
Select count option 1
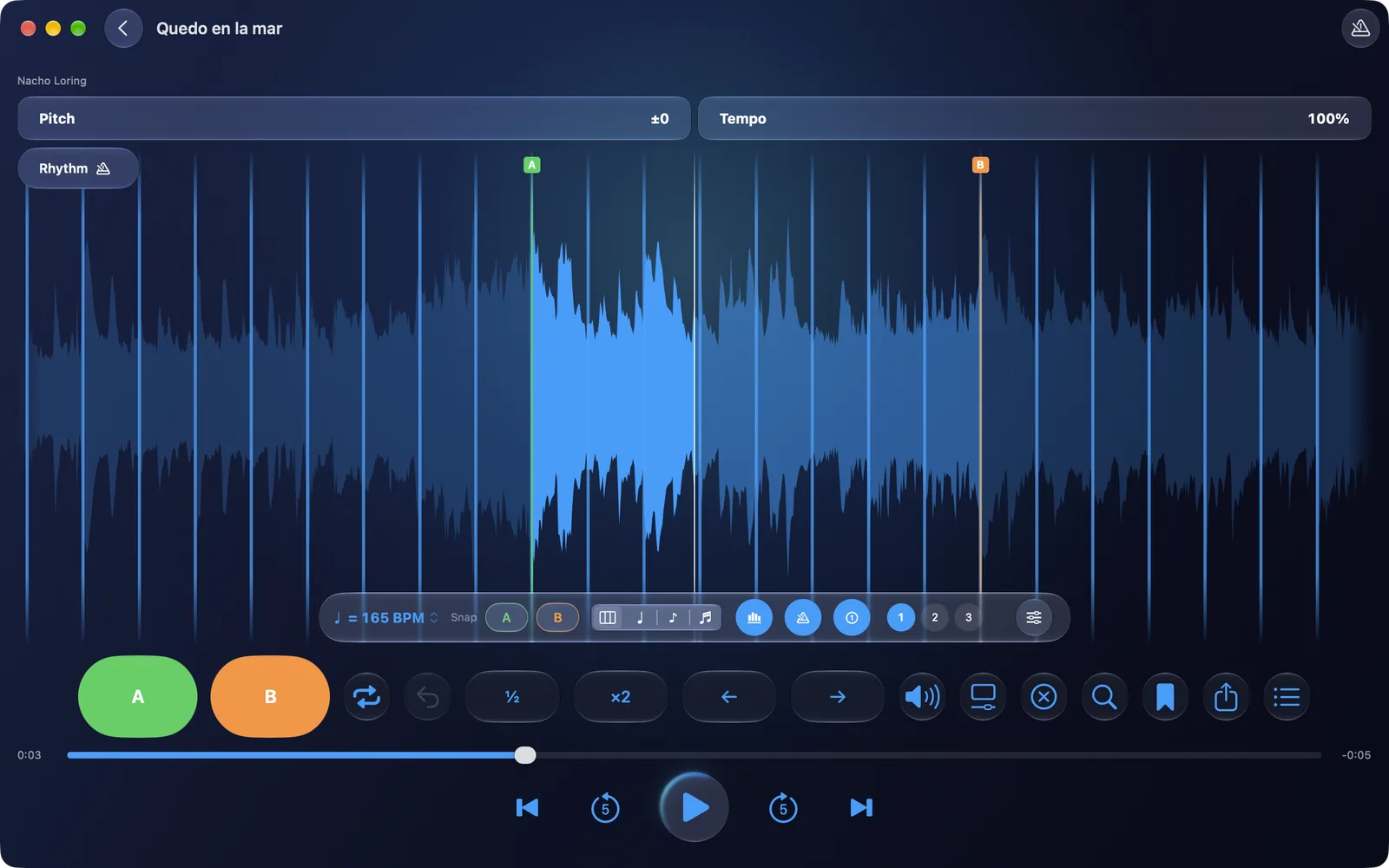click(x=901, y=617)
